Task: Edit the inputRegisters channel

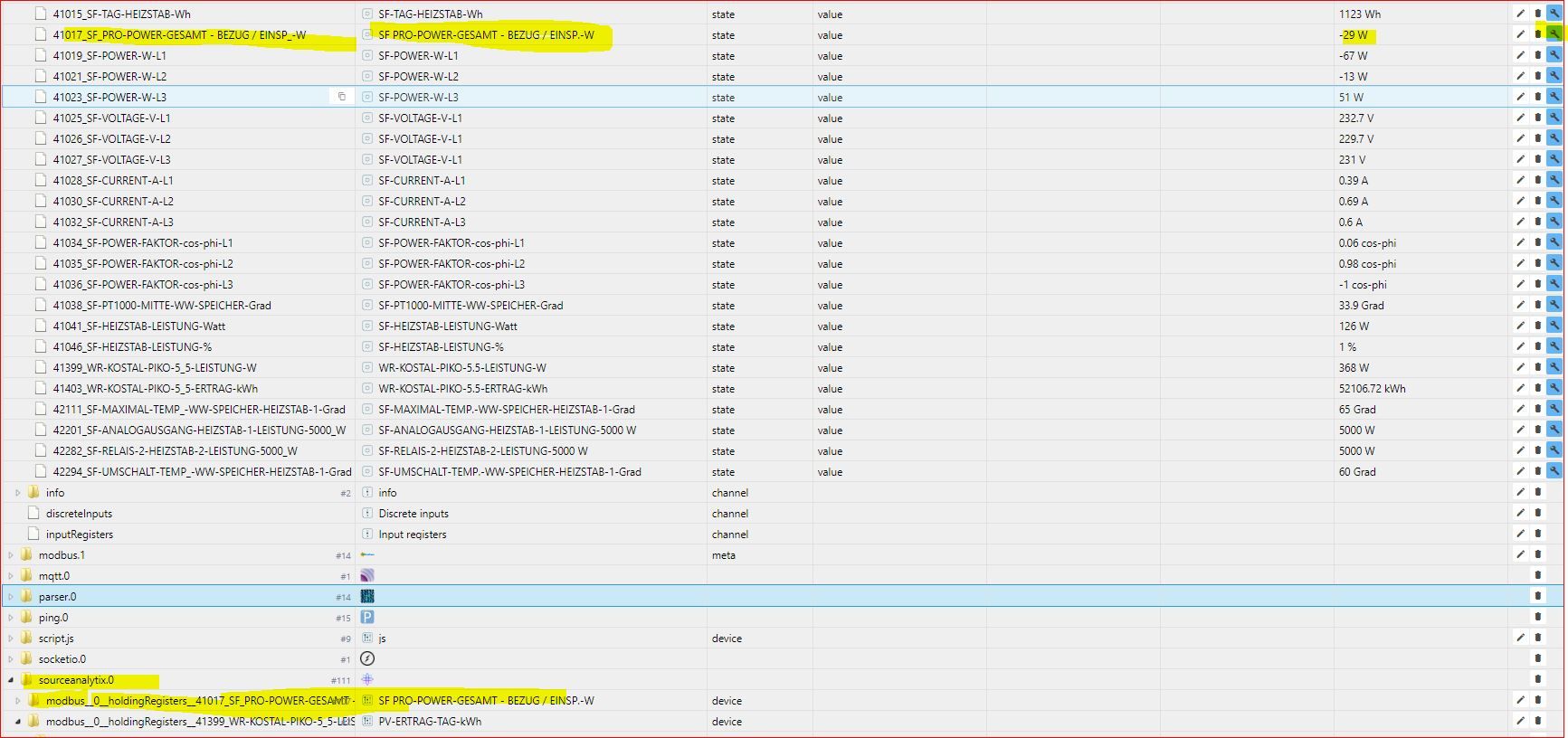Action: tap(1520, 534)
